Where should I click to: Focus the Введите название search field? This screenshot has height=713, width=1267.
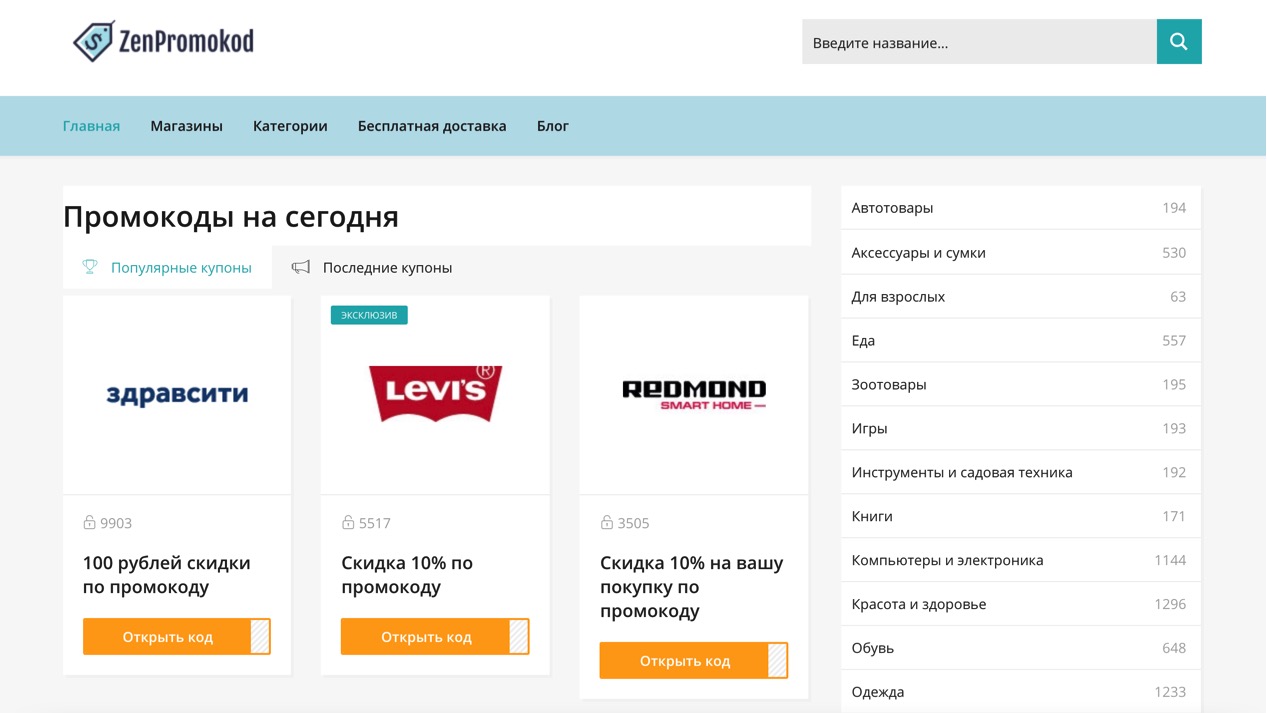click(x=979, y=42)
